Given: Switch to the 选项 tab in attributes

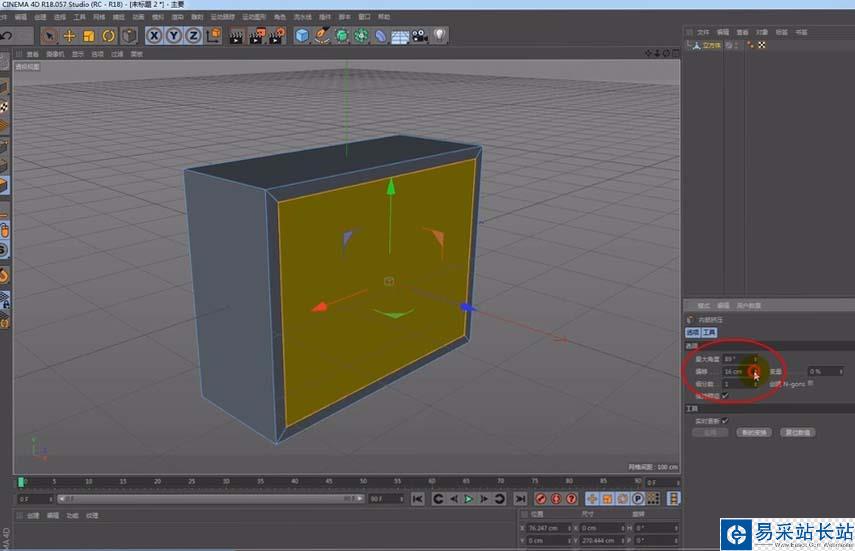Looking at the screenshot, I should click(692, 332).
